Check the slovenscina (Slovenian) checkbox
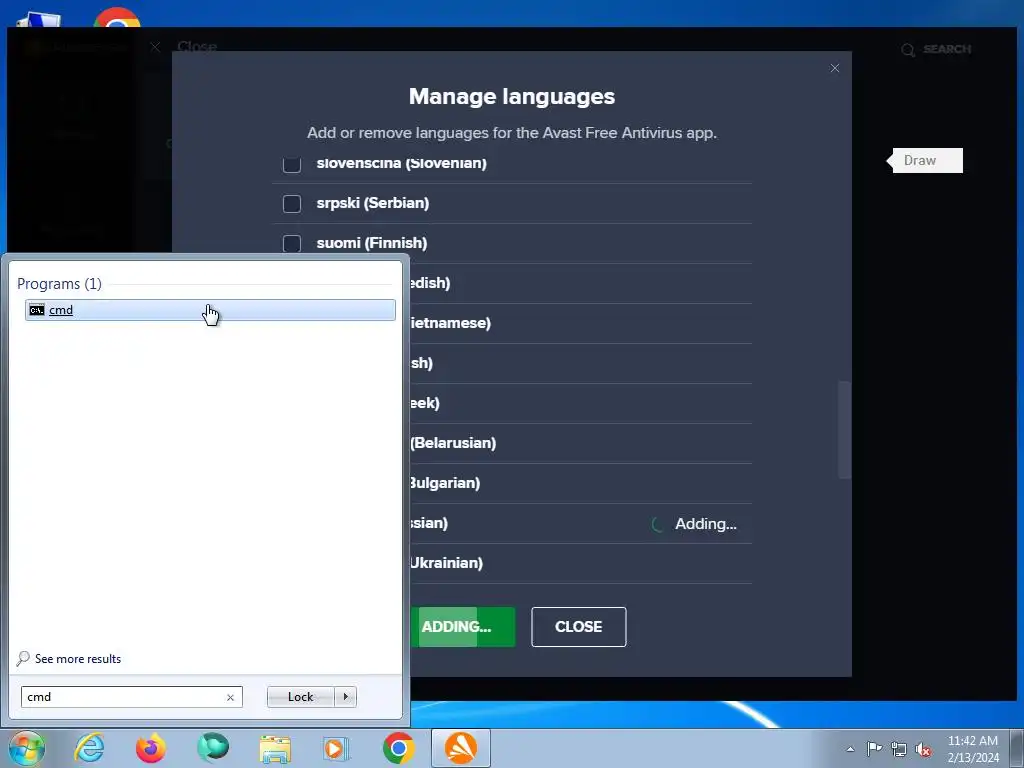Screen dimensions: 1024x768 click(x=292, y=164)
